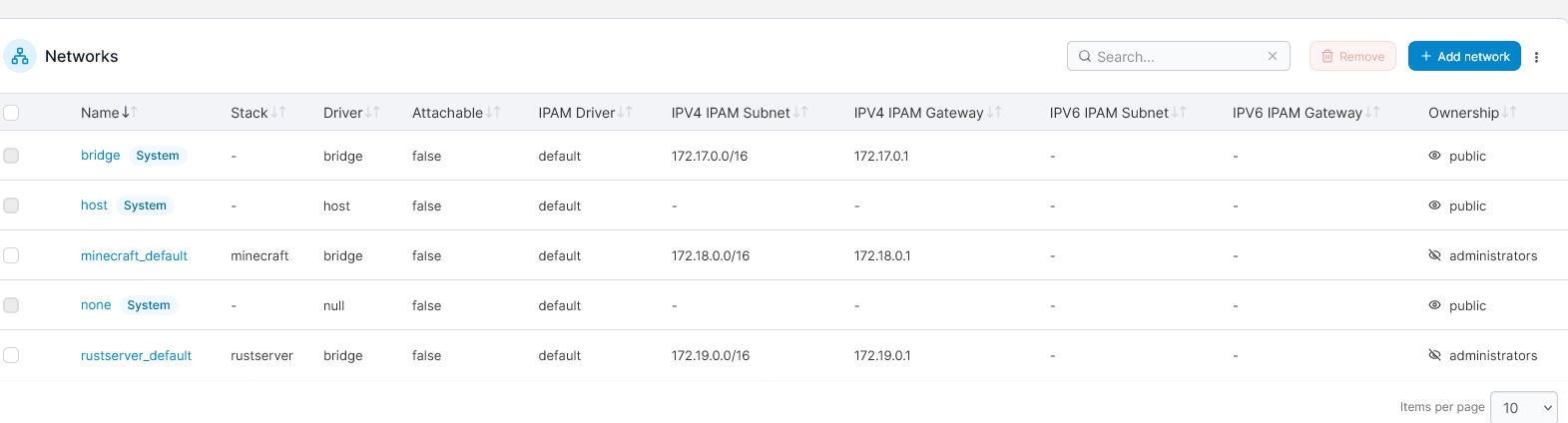The height and width of the screenshot is (423, 1568).
Task: Click the Add network button
Action: (x=1464, y=57)
